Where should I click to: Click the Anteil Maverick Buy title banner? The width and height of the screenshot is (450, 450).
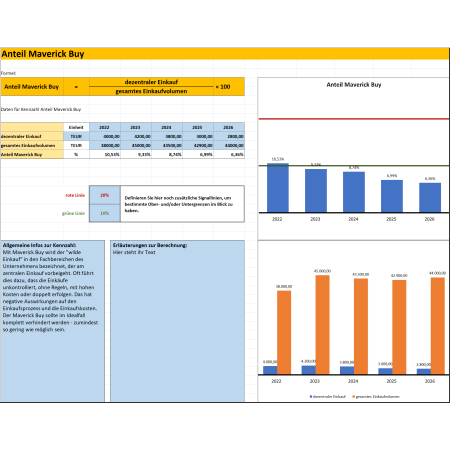coord(225,54)
